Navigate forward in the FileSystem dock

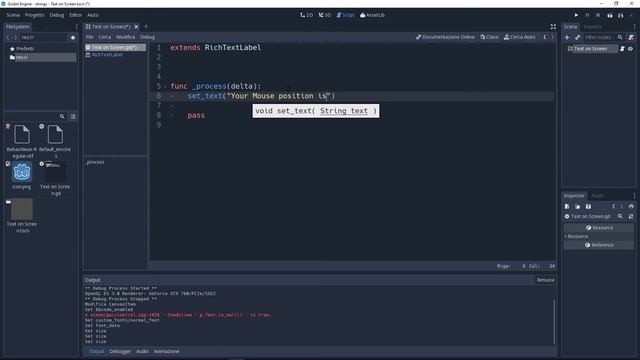(16, 37)
